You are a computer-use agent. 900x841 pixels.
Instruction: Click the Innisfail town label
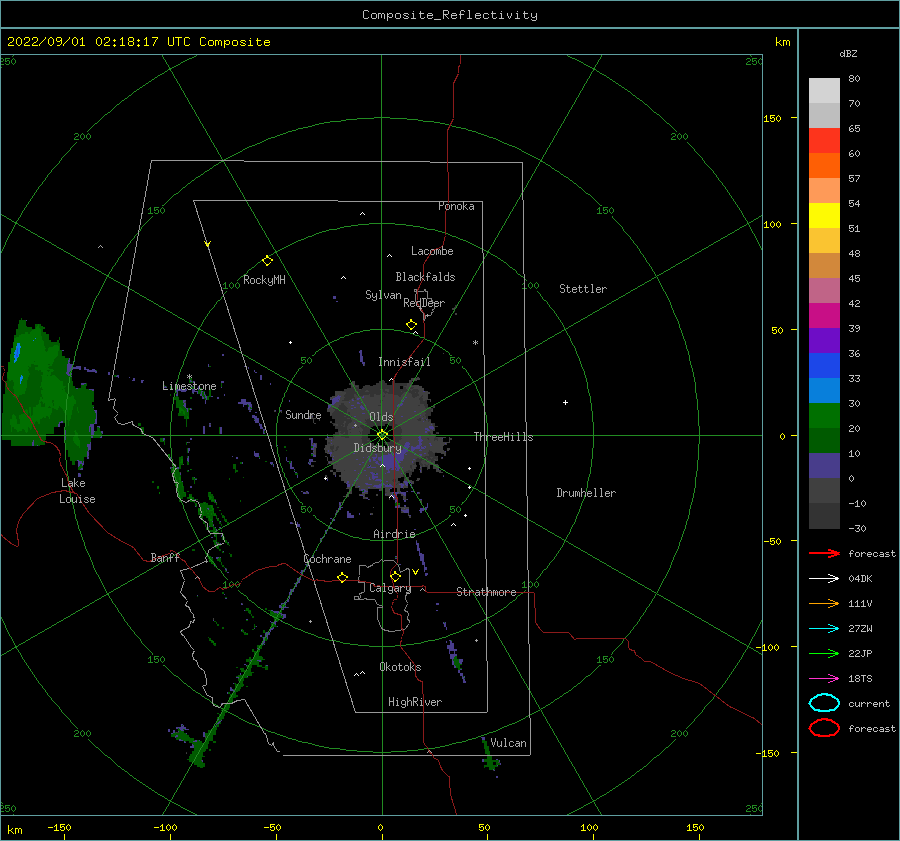[x=404, y=362]
